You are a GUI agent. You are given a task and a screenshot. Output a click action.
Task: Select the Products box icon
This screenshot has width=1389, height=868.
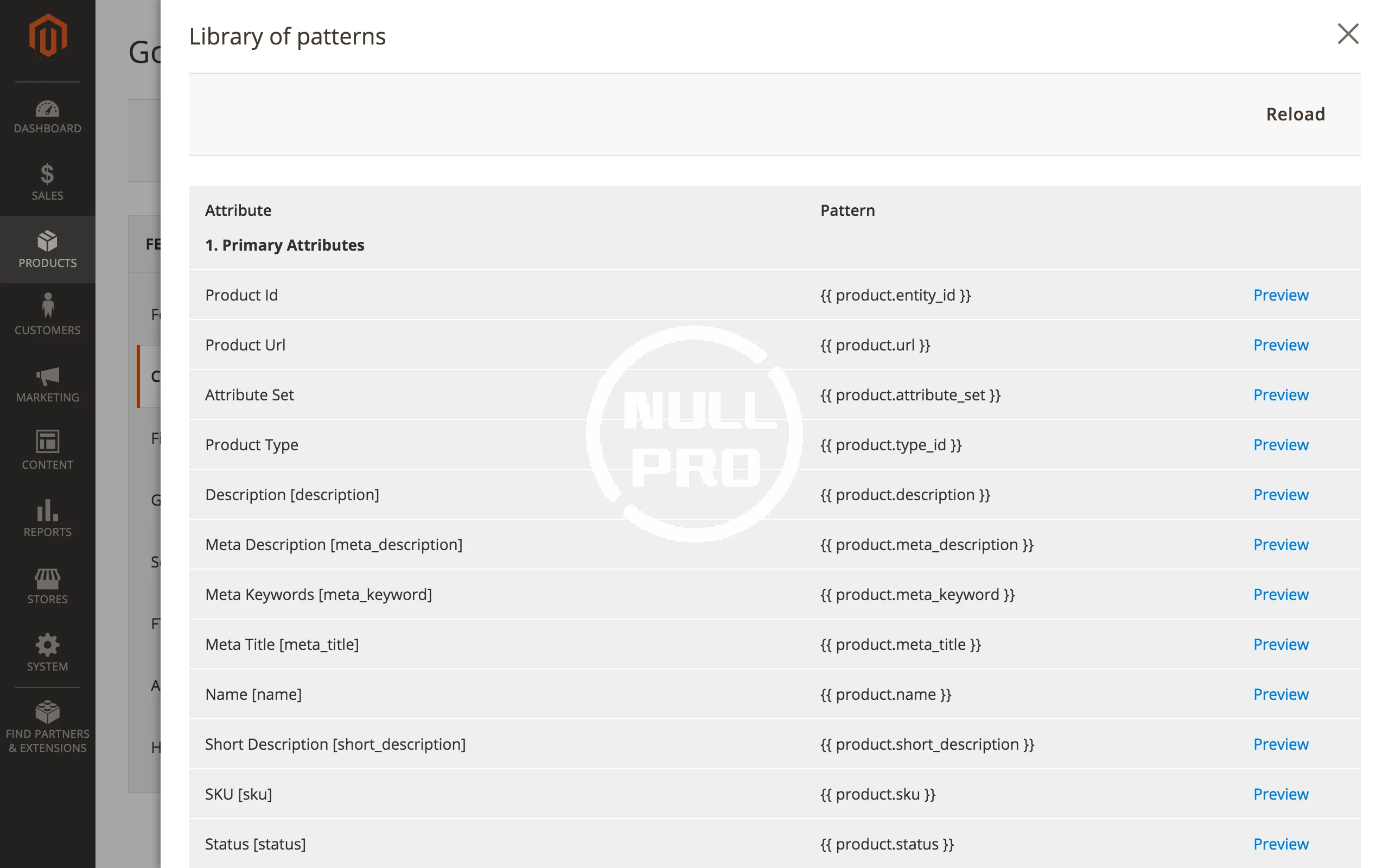tap(48, 241)
